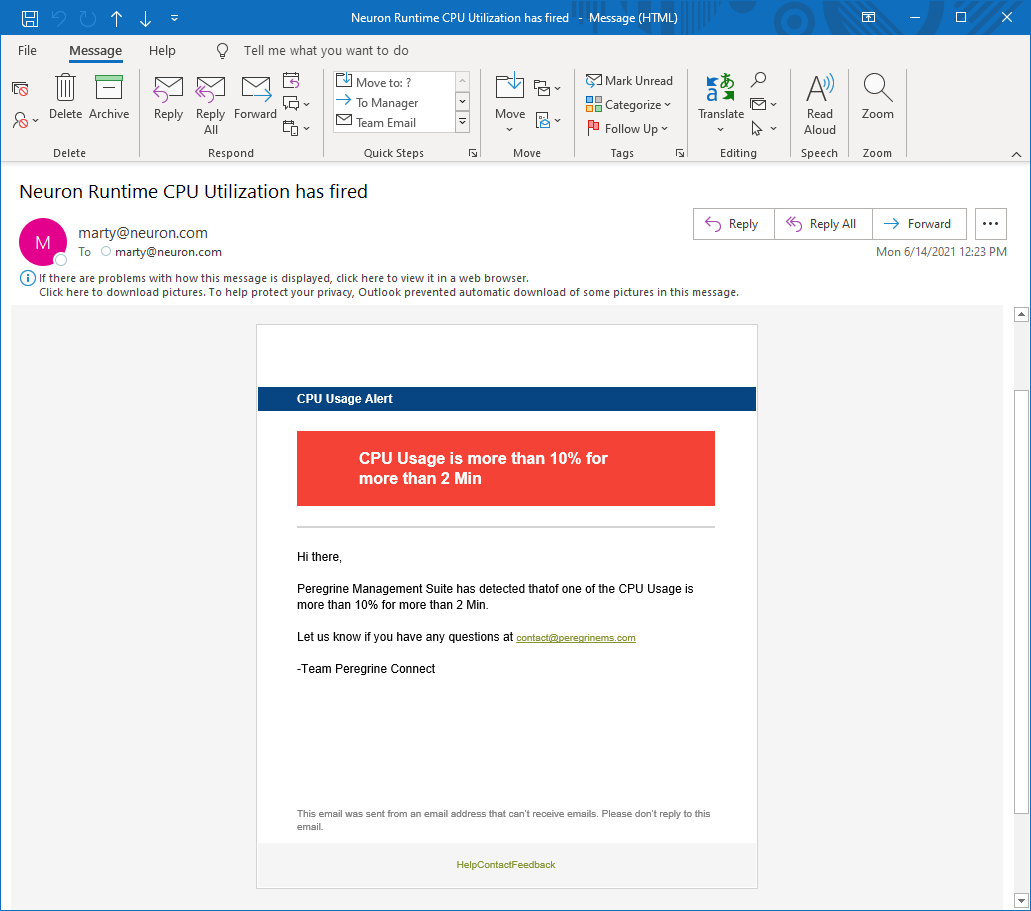
Task: Open the Quick Steps dialog launcher
Action: 473,153
